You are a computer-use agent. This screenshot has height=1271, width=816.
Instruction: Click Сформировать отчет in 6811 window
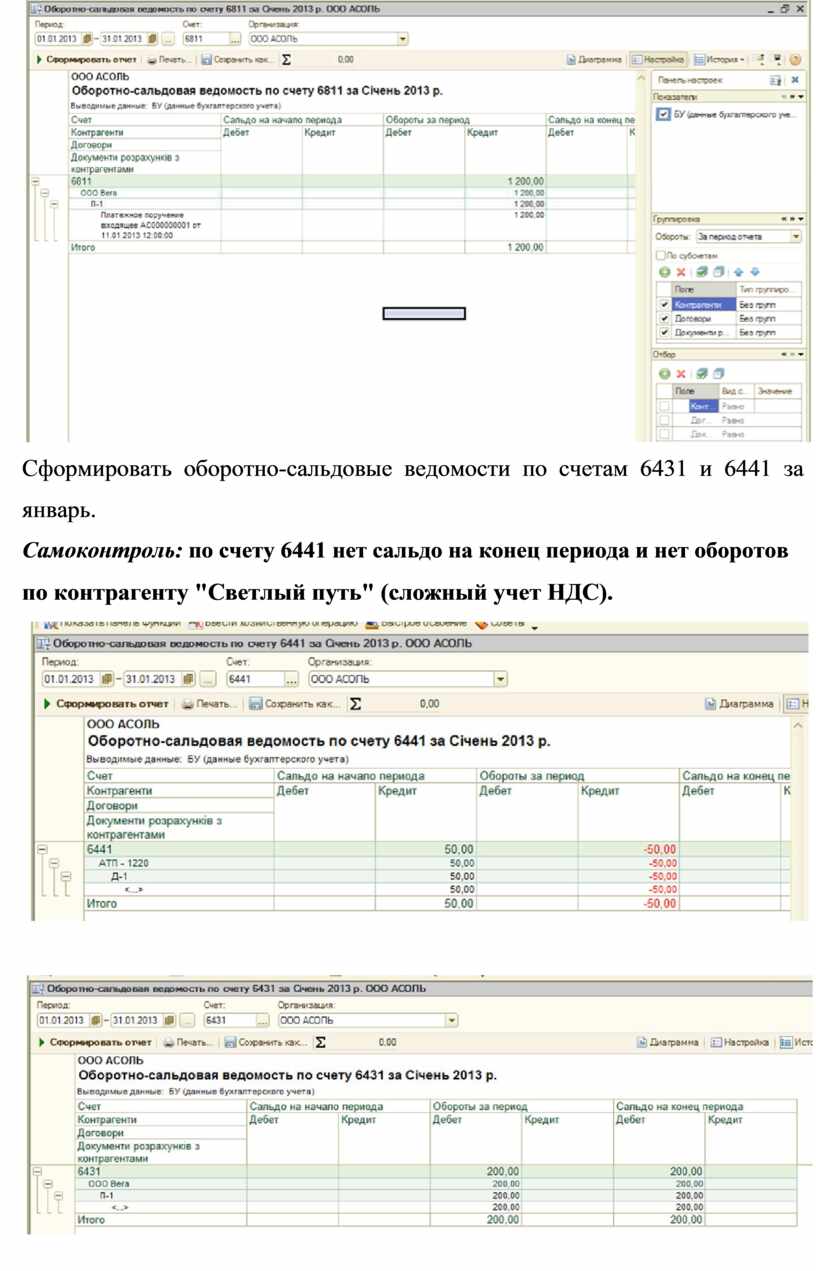87,60
